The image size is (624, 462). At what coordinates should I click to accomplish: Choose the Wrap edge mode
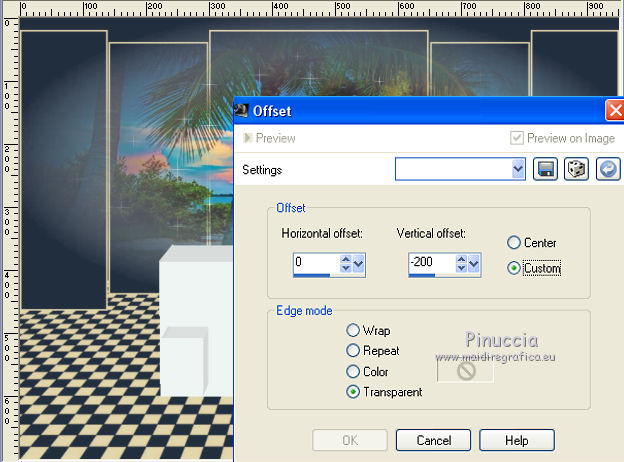point(353,330)
